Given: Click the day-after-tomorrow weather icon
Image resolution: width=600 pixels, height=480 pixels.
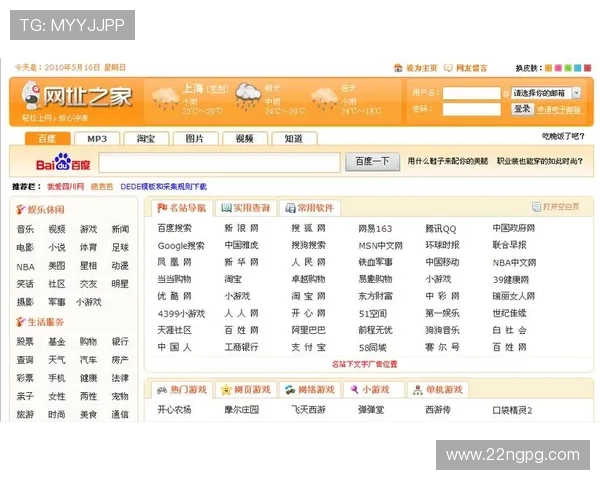Looking at the screenshot, I should pos(324,98).
